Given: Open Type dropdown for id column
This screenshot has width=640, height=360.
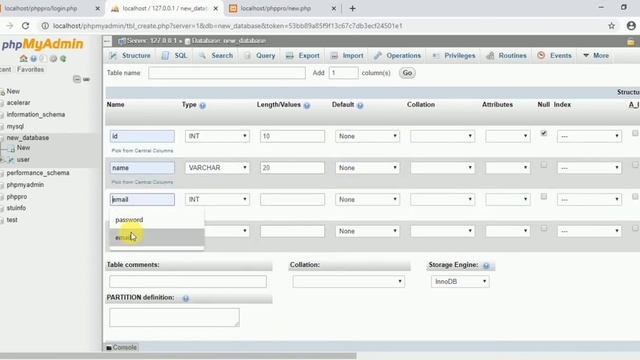Looking at the screenshot, I should 217,136.
